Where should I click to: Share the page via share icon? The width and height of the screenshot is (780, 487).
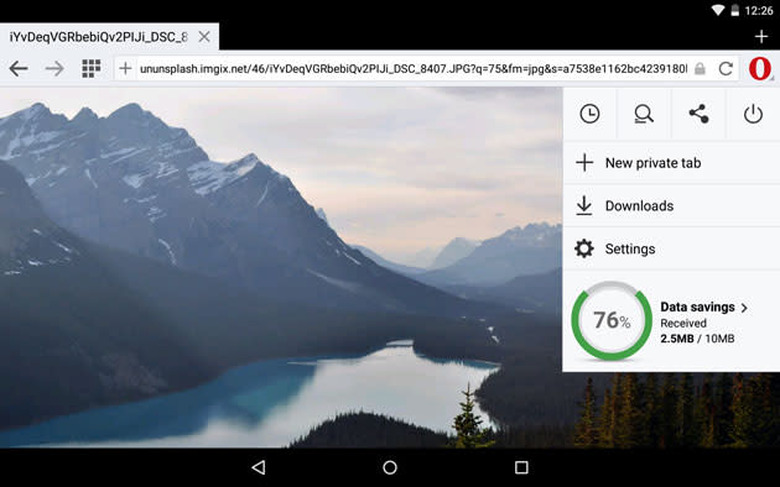(x=699, y=114)
